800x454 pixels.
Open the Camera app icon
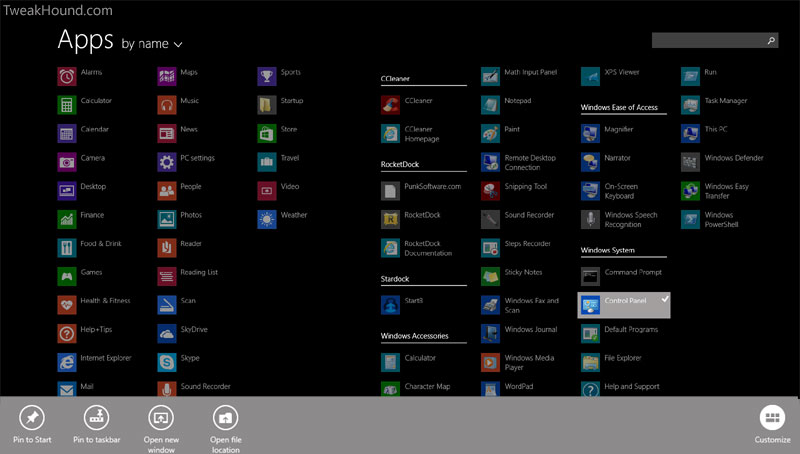coord(67,162)
